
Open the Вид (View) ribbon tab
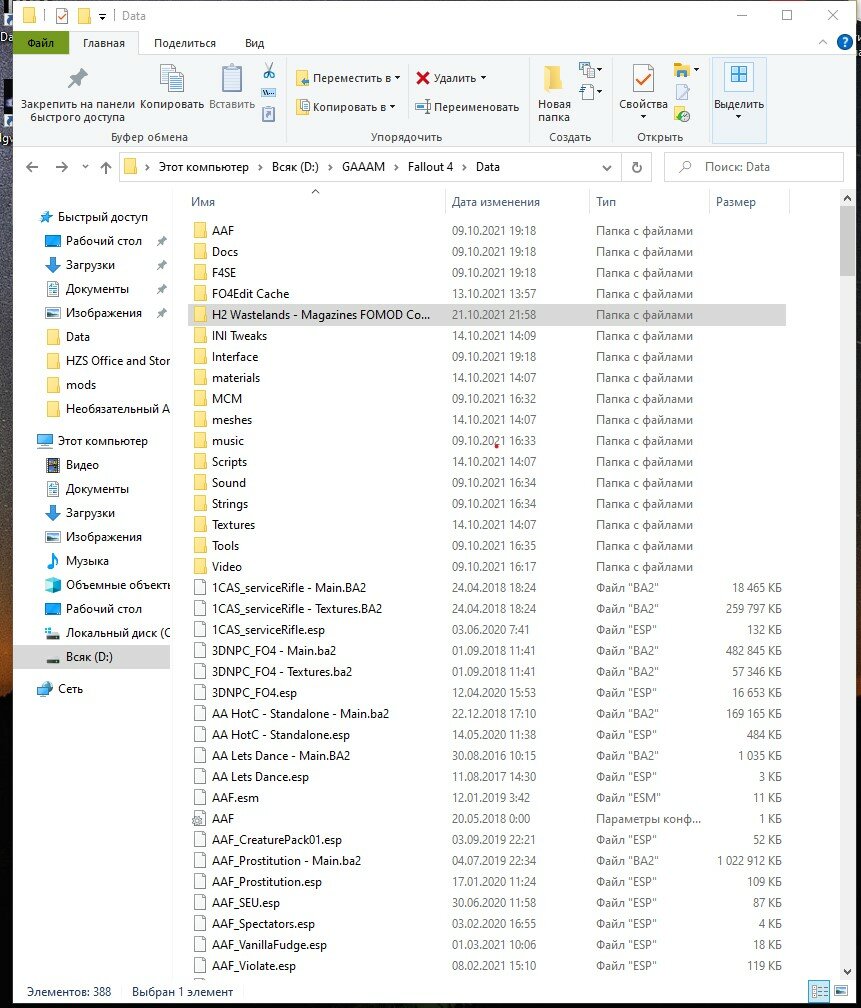pos(254,43)
